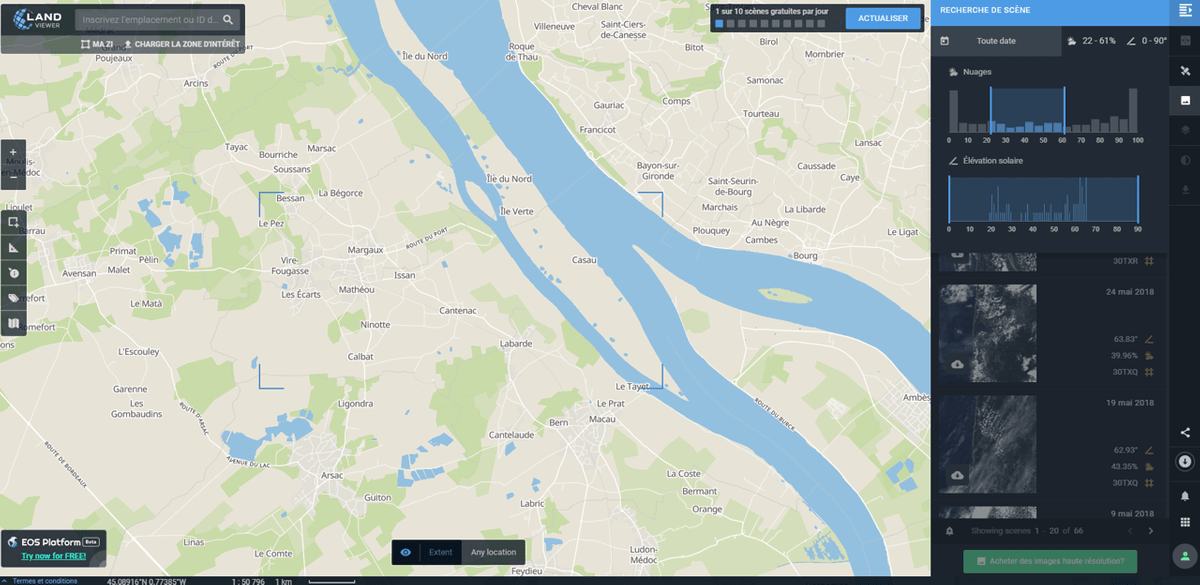Open the map layers book icon
Image resolution: width=1200 pixels, height=585 pixels.
[13, 324]
